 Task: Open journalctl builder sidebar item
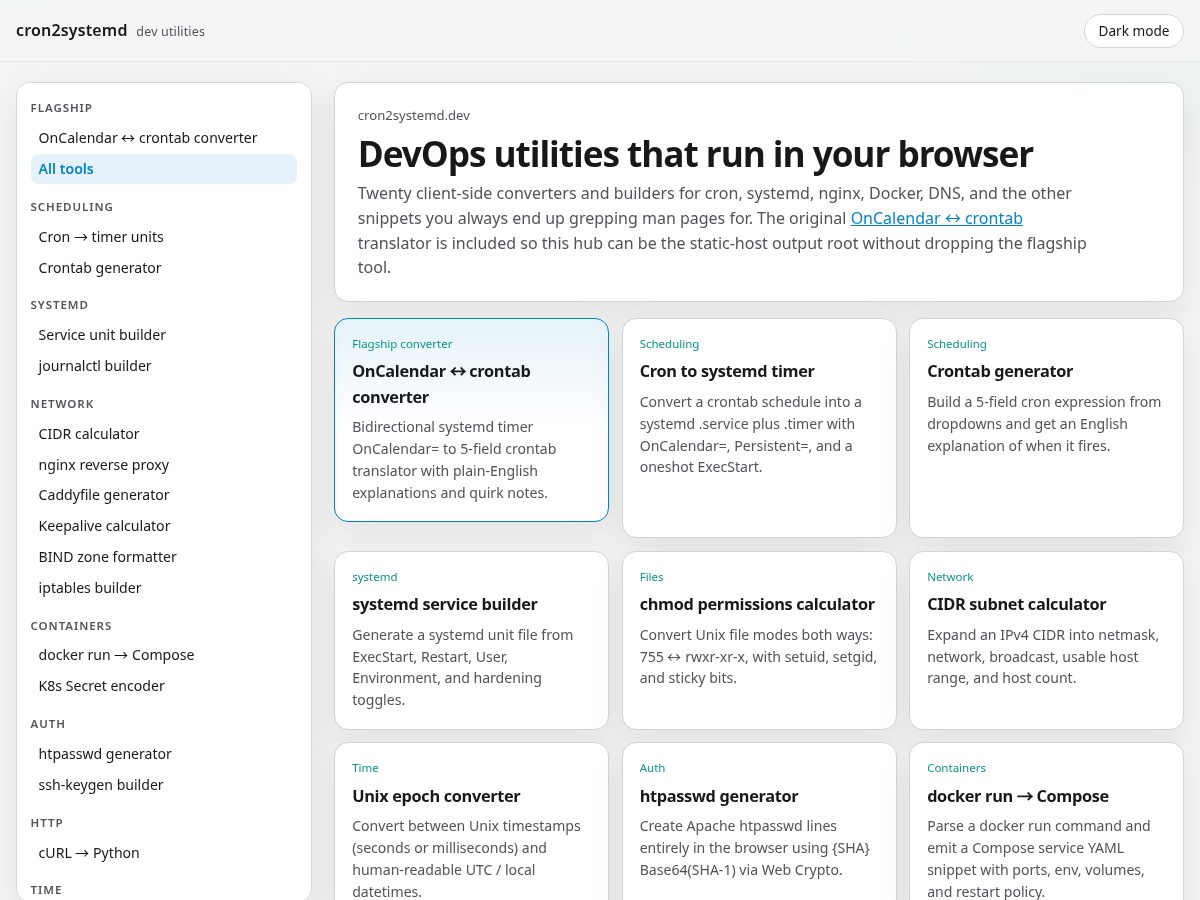click(164, 366)
